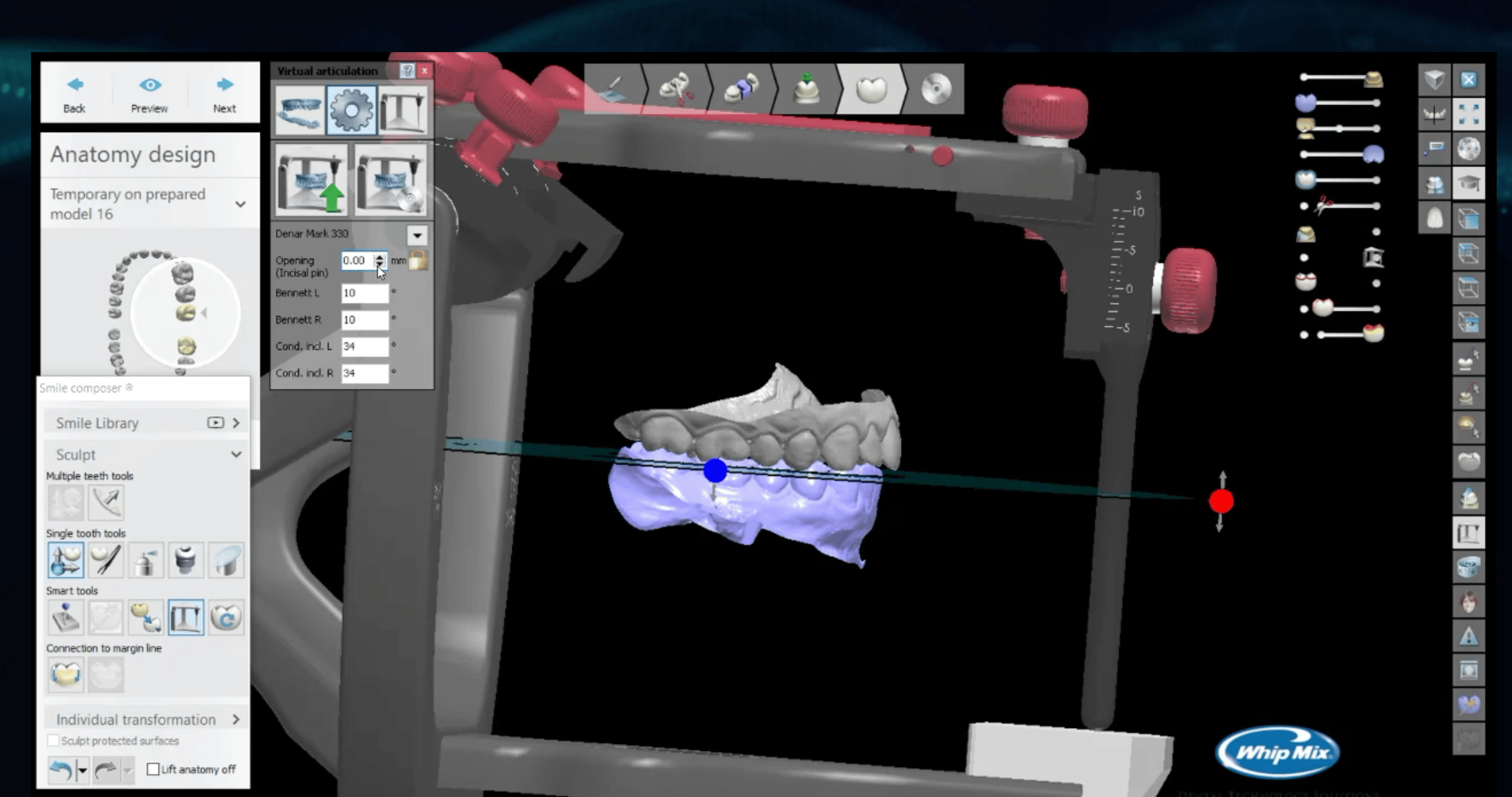The image size is (1512, 797).
Task: Click the Bennett L input field
Action: coord(364,293)
